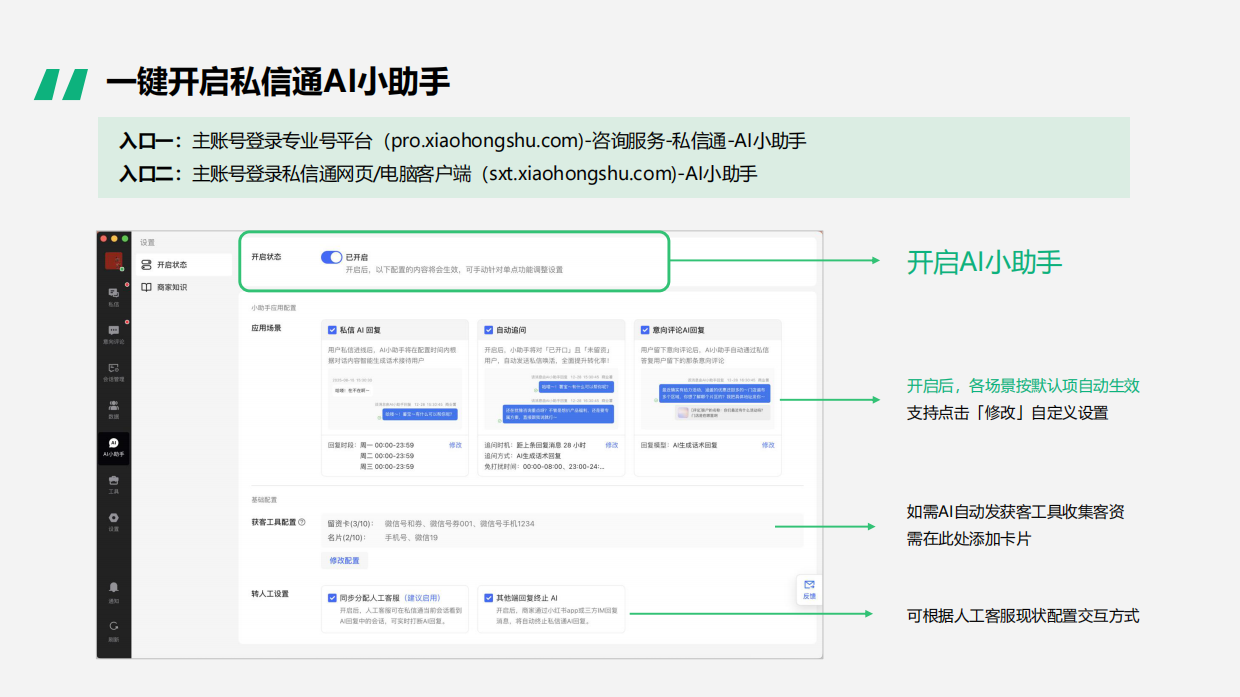Select the 商家知识 settings tab

164,287
